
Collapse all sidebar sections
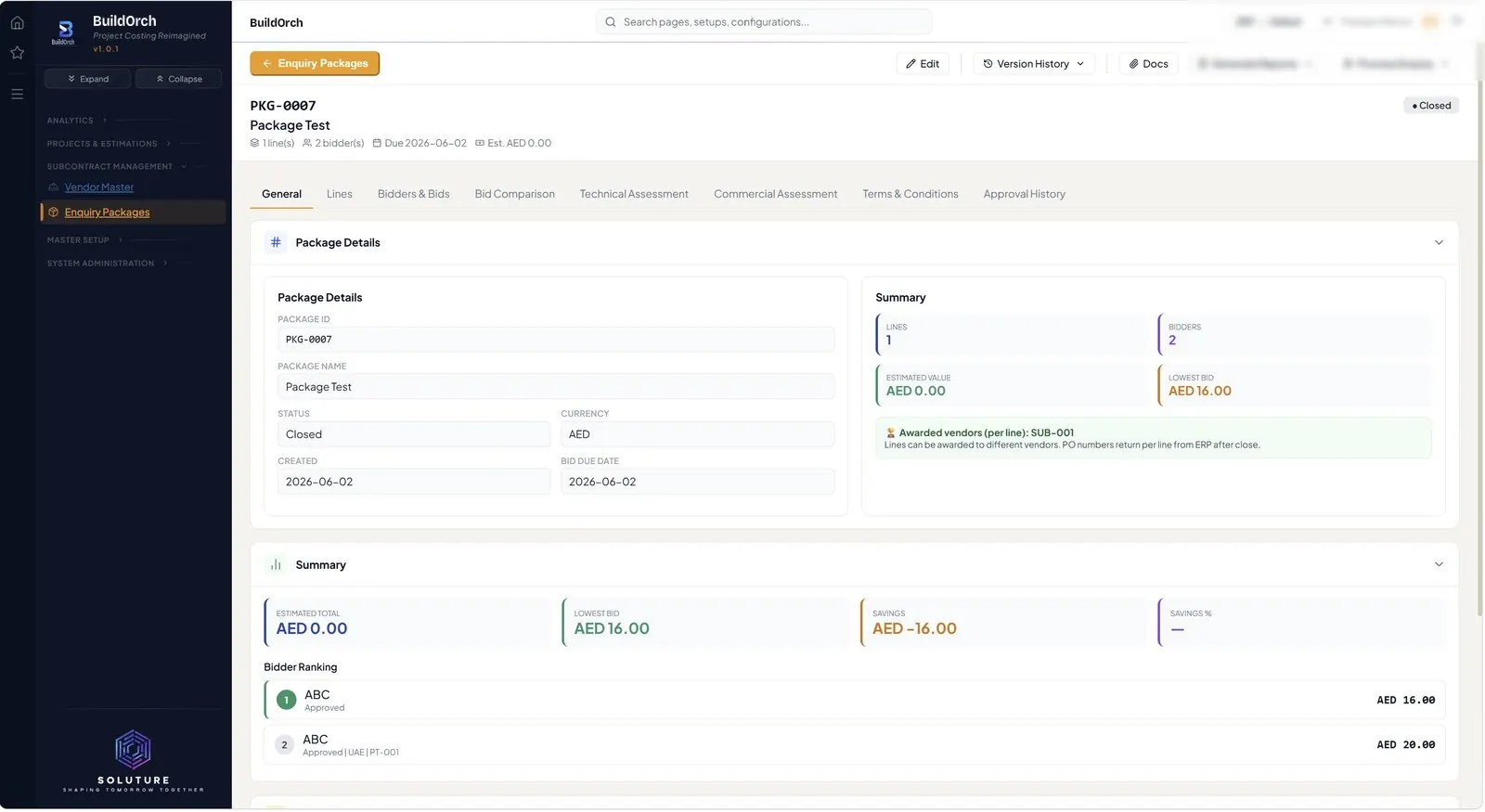(x=179, y=79)
